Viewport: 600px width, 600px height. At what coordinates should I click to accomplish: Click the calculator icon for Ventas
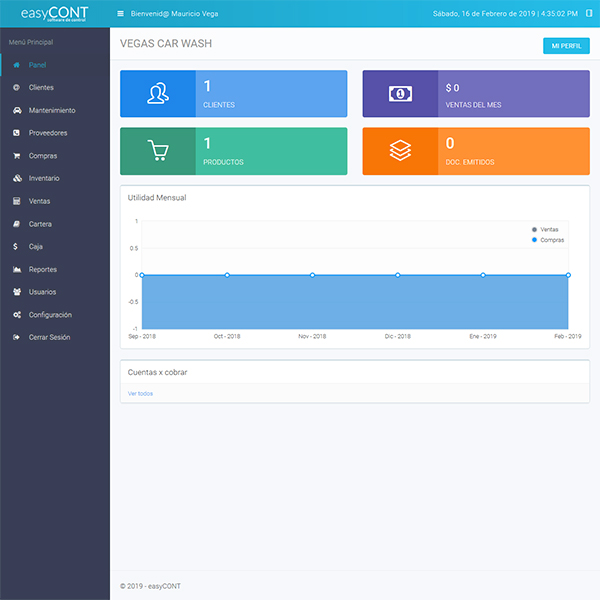click(16, 201)
